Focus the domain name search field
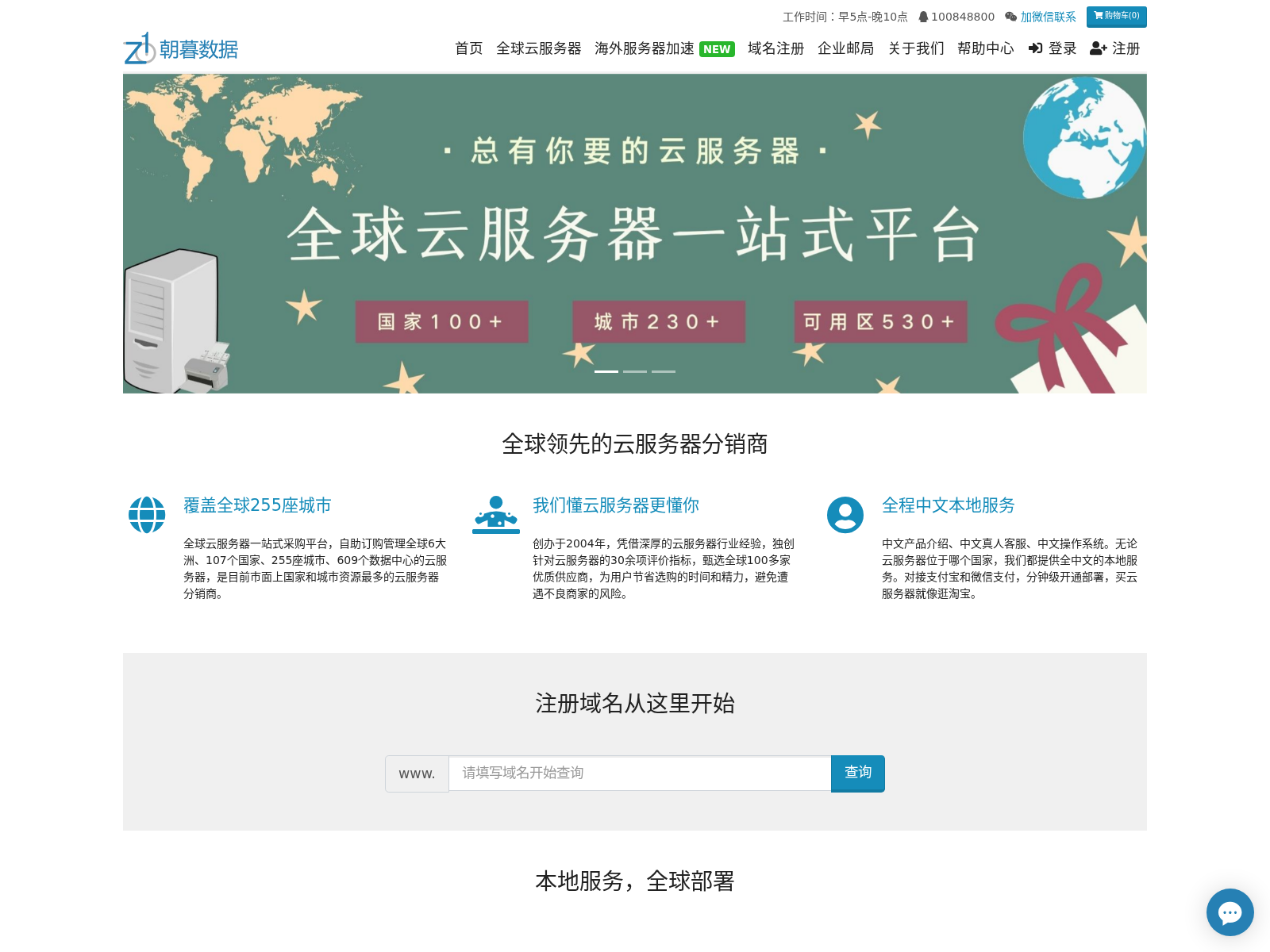Image resolution: width=1270 pixels, height=952 pixels. coord(639,773)
